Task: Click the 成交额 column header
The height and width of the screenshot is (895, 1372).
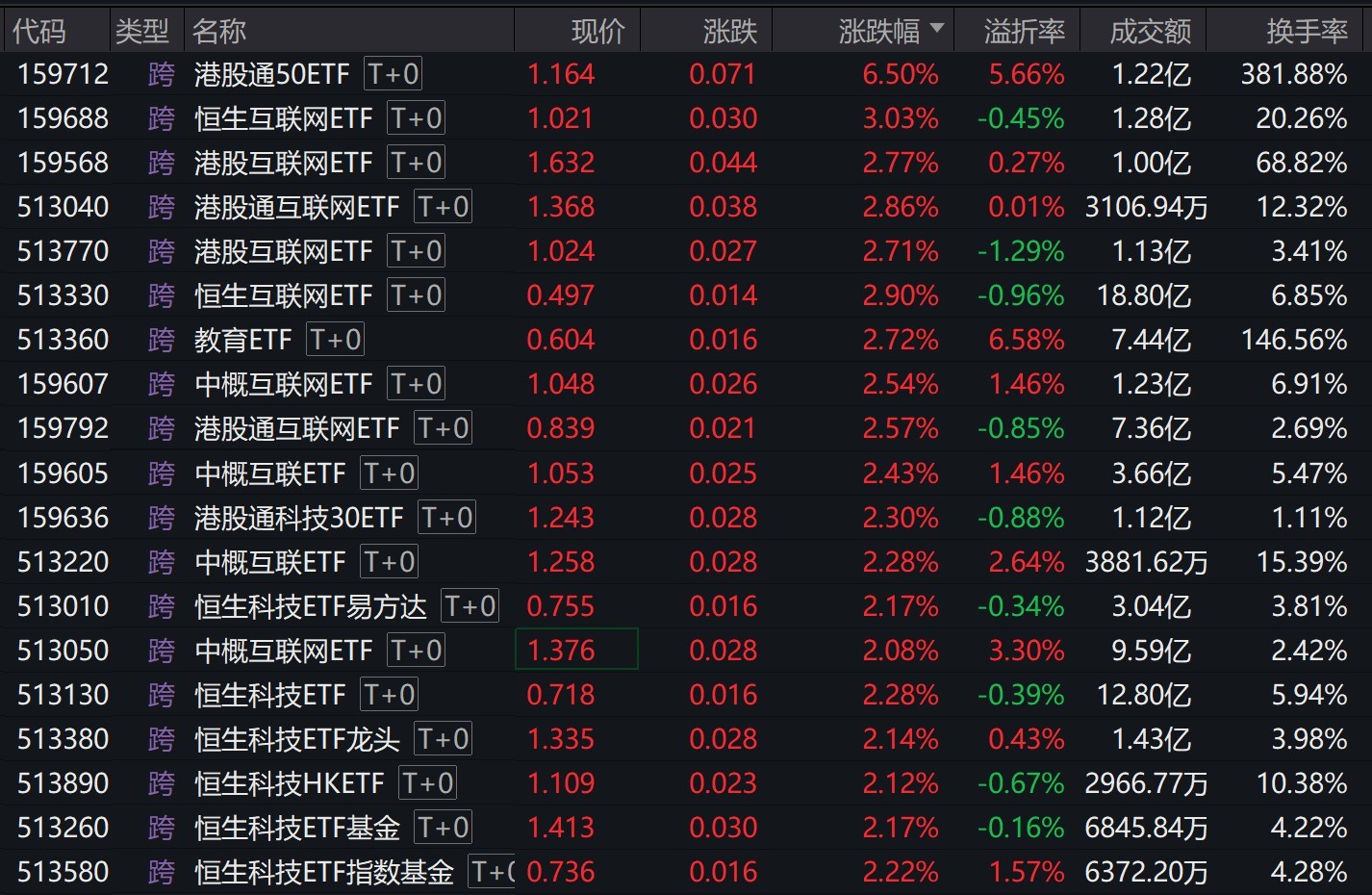Action: coord(1150,32)
